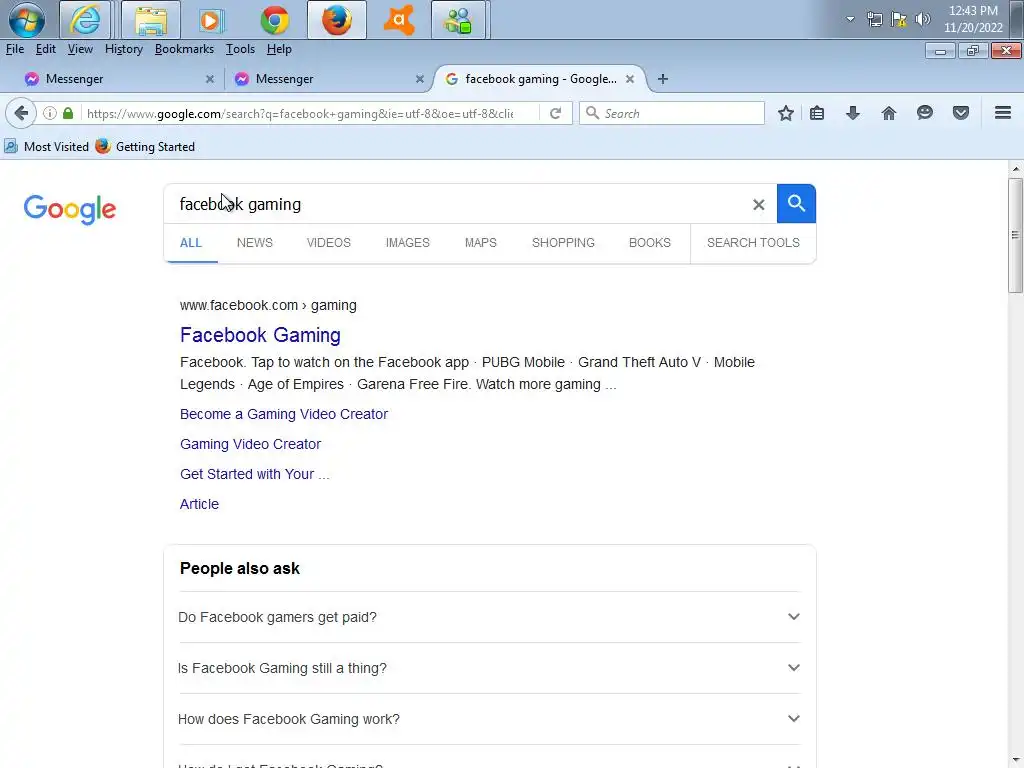Screen dimensions: 1024x768
Task: Open the File menu
Action: point(14,49)
